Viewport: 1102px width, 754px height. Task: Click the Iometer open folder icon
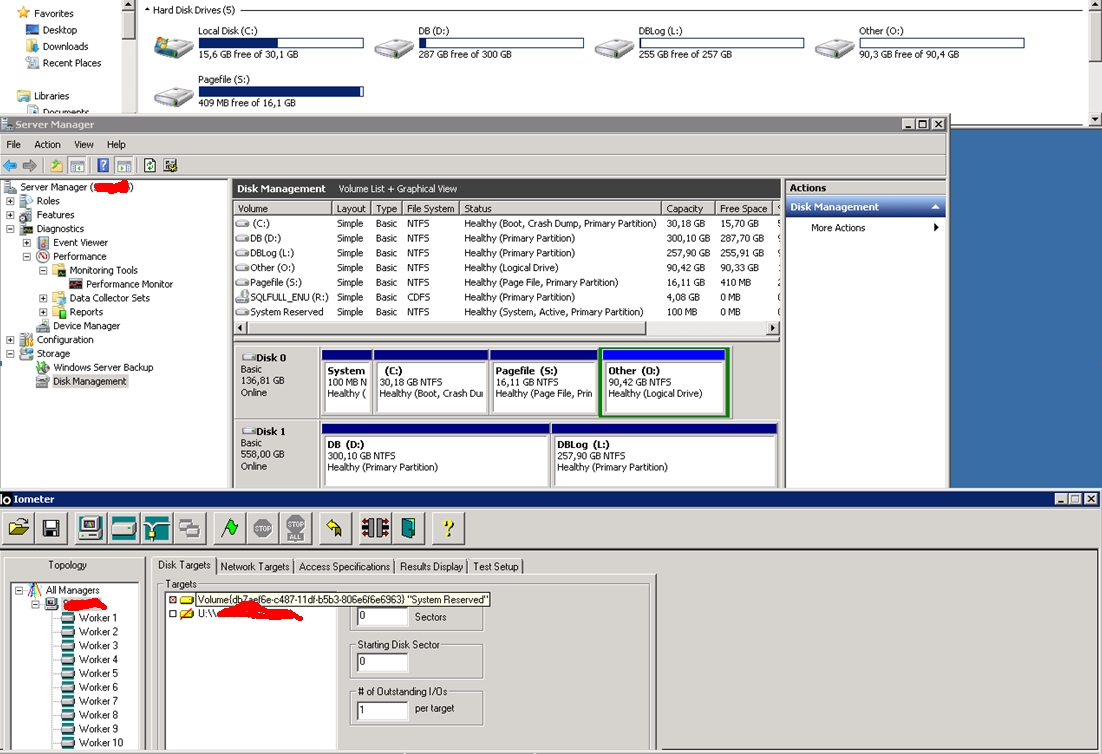click(x=18, y=527)
